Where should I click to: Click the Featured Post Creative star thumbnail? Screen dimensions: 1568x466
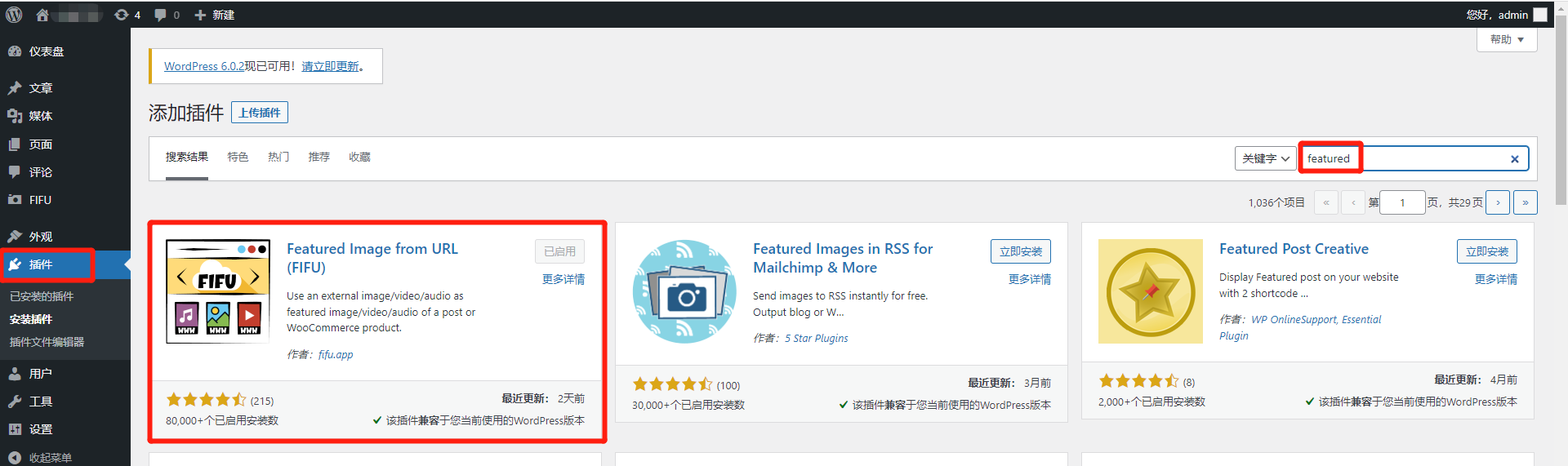tap(1151, 291)
